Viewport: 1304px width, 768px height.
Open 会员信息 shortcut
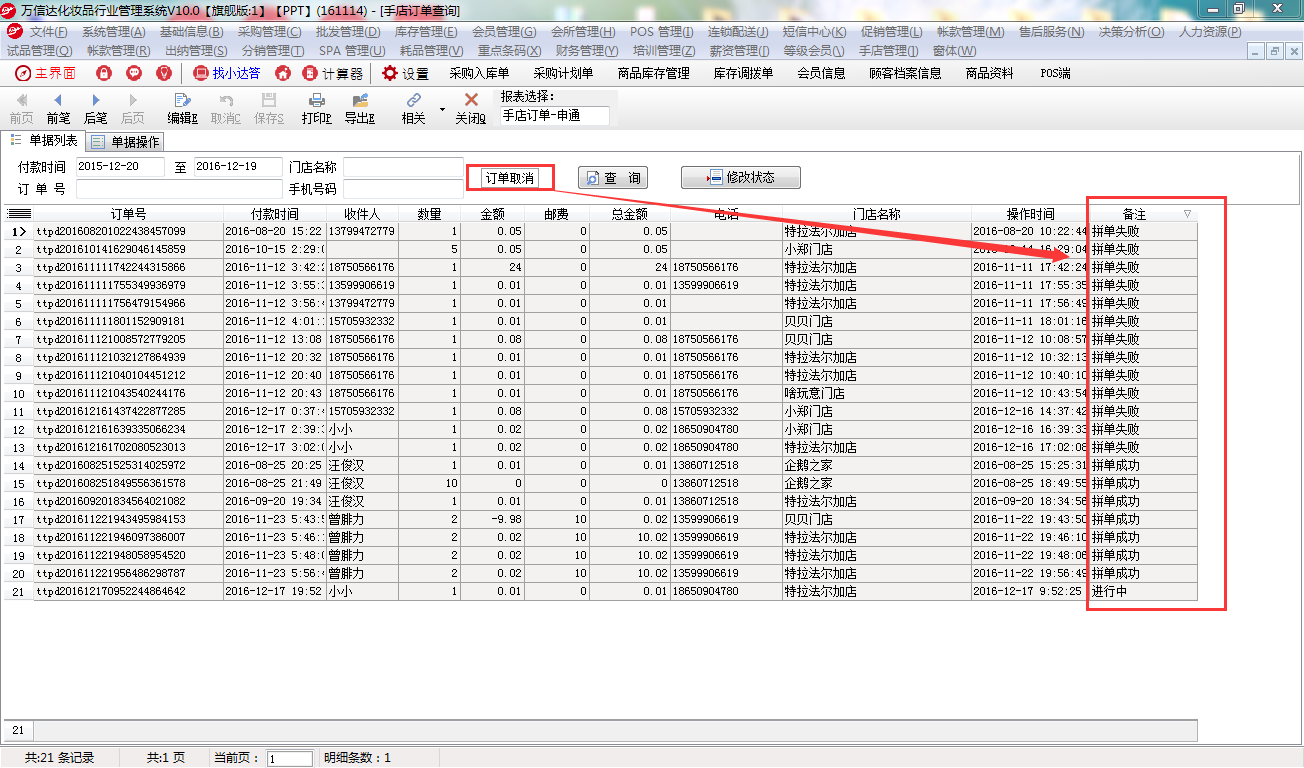(821, 73)
